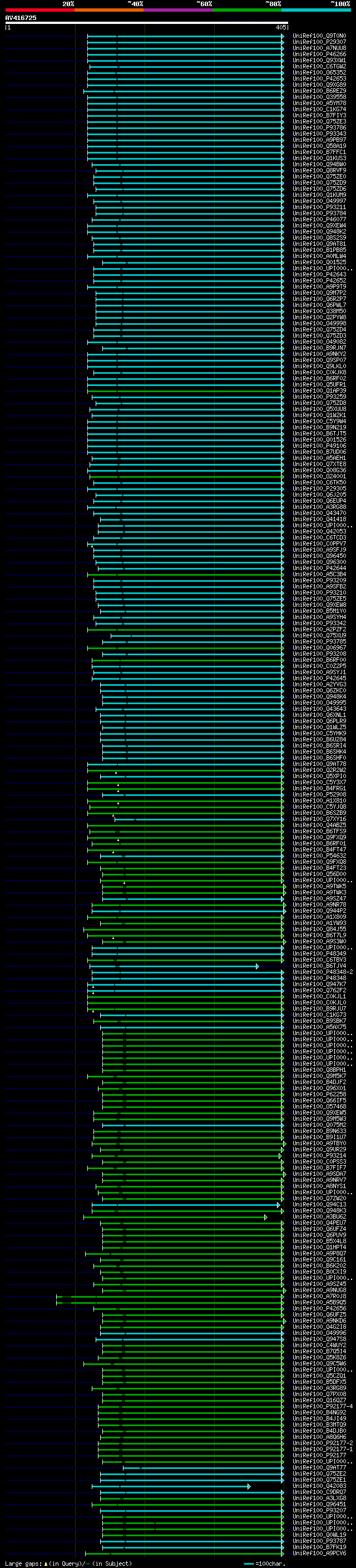Click the white query sequence bar
Screen dimensions: 356x1568
point(147,23)
